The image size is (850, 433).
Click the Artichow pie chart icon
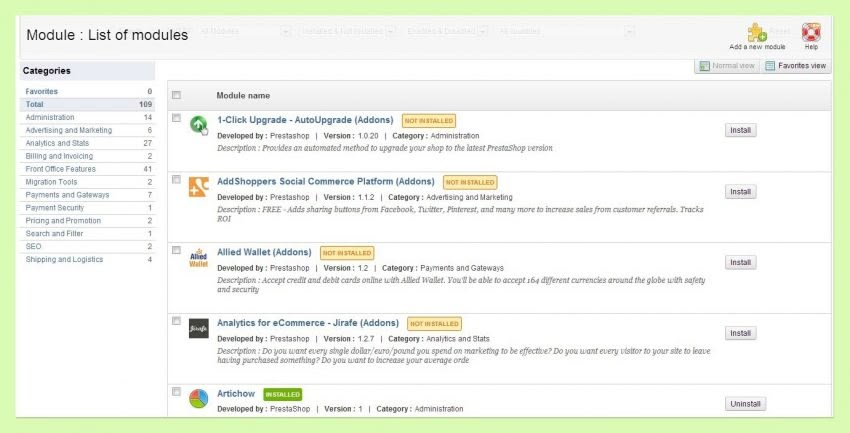click(x=198, y=399)
